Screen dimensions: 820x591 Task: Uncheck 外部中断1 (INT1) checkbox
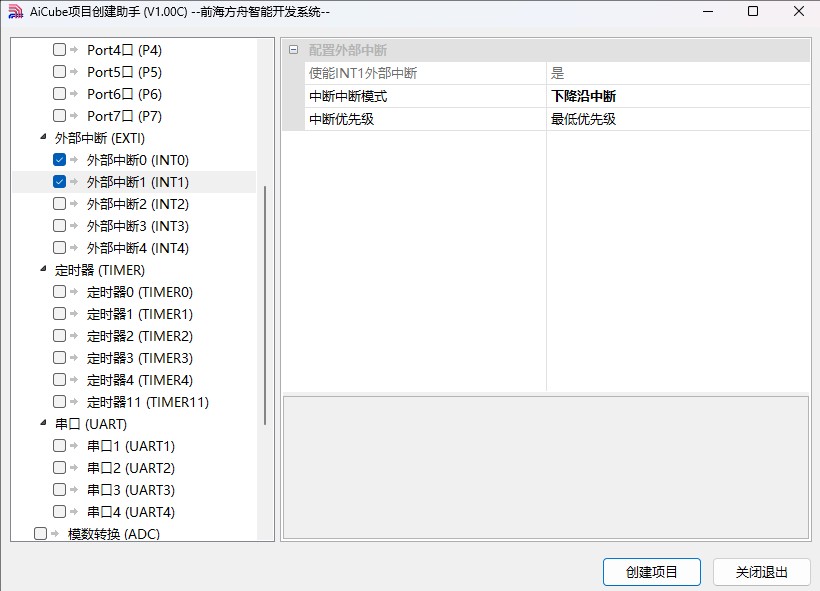(x=60, y=181)
